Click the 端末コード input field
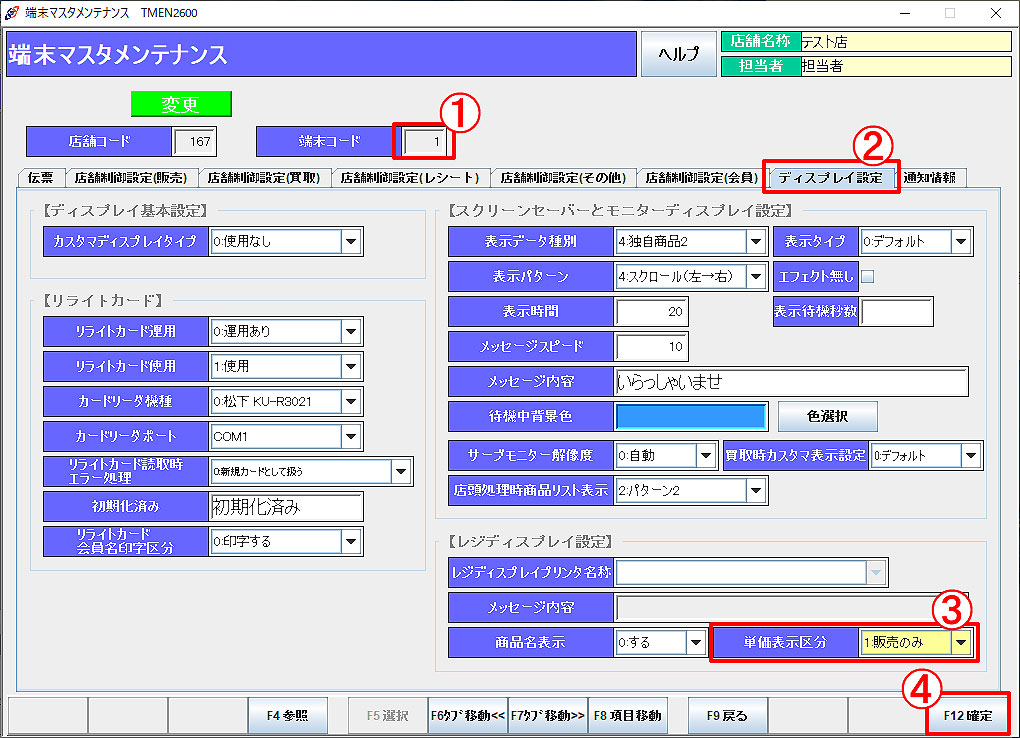The width and height of the screenshot is (1020, 738). pos(424,142)
